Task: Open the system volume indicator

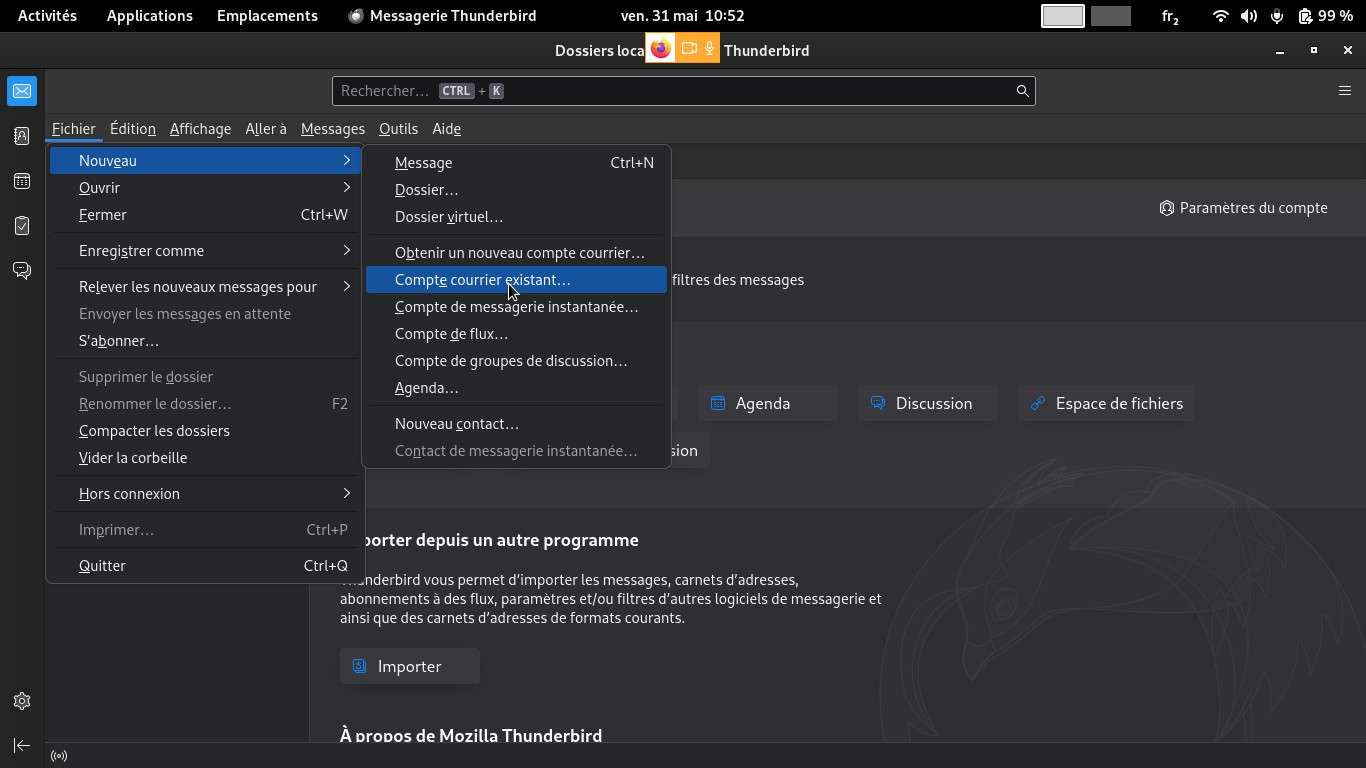Action: pos(1248,16)
